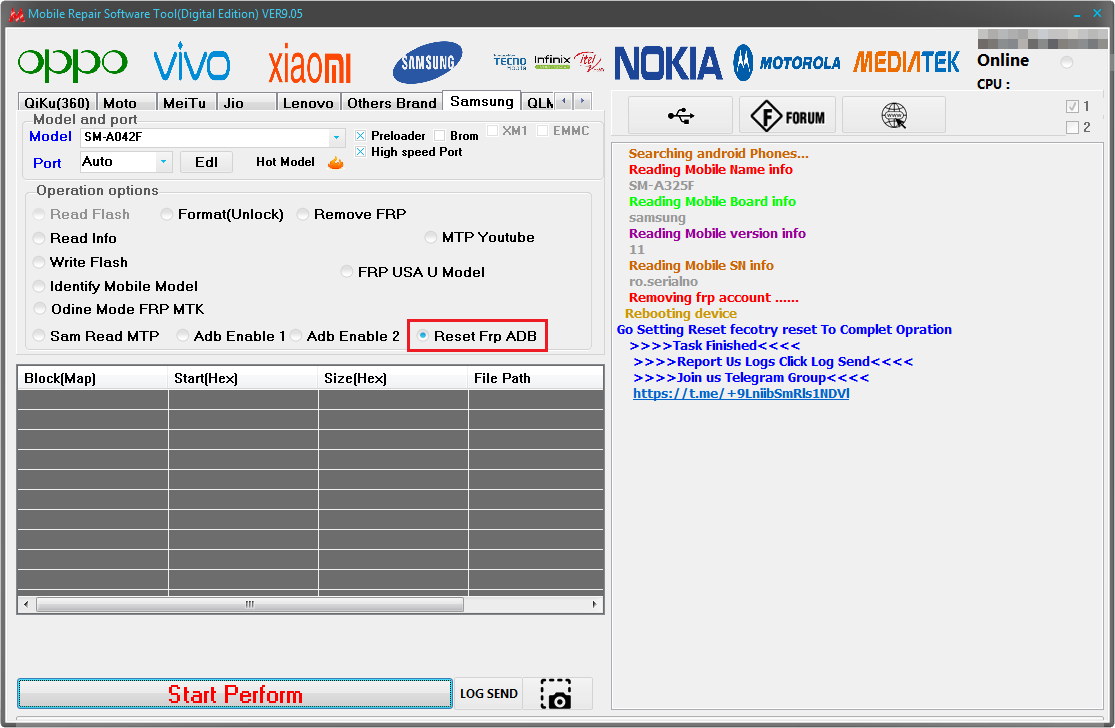Click the Edl button
Viewport: 1115px width, 728px height.
206,162
